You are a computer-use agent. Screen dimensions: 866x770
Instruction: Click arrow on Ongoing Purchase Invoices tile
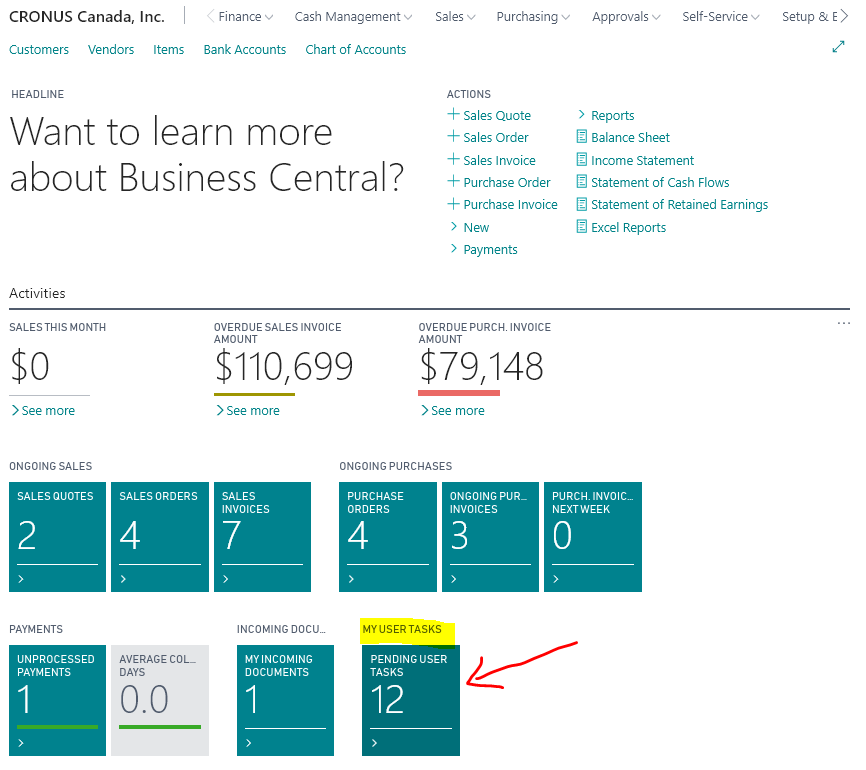pyautogui.click(x=453, y=579)
